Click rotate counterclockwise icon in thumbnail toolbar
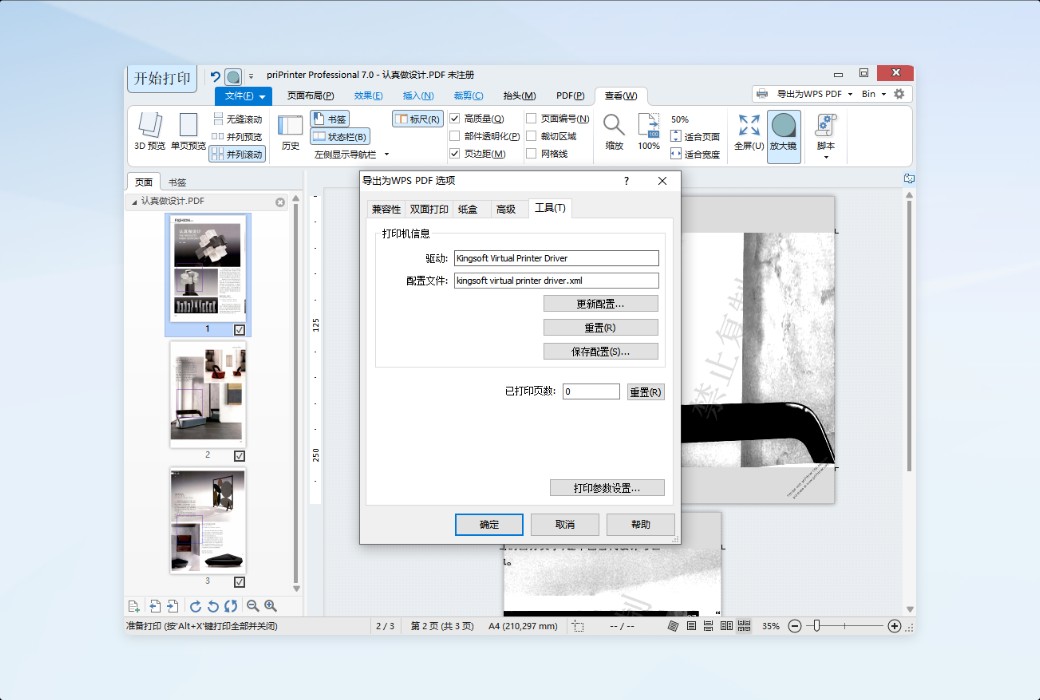This screenshot has height=700, width=1040. point(213,606)
